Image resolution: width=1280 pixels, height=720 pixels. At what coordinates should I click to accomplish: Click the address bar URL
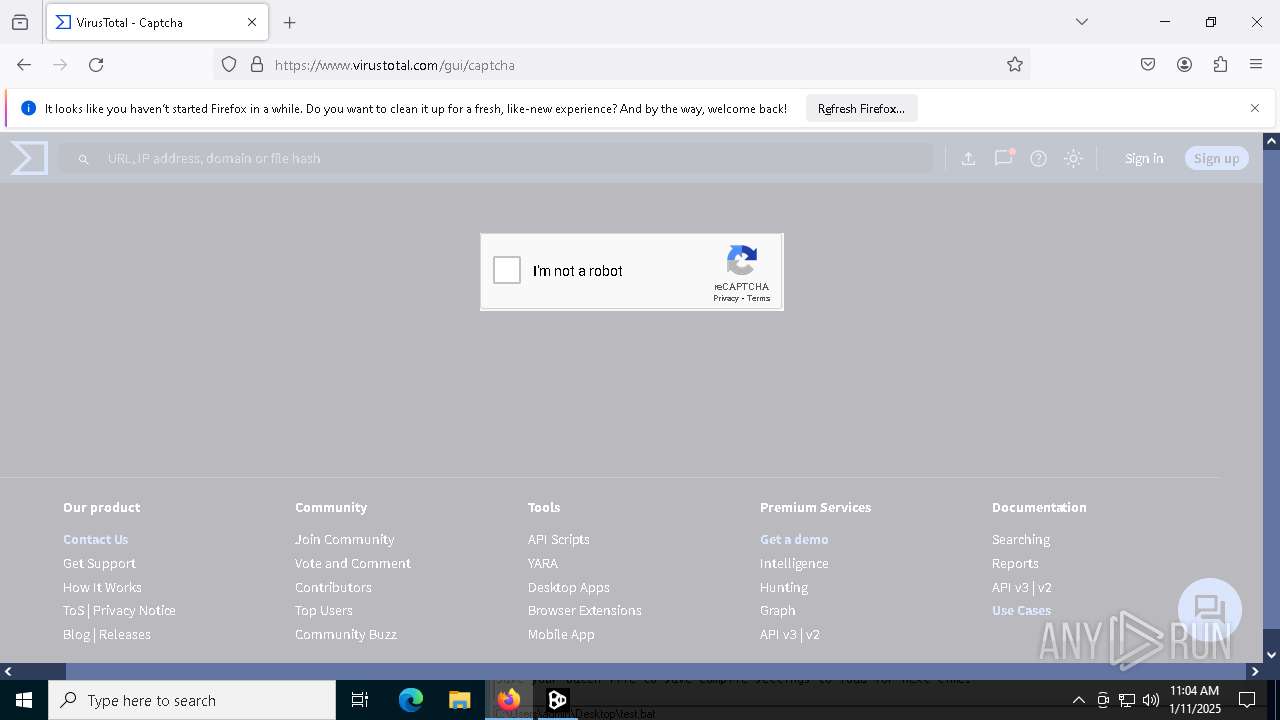pos(395,65)
